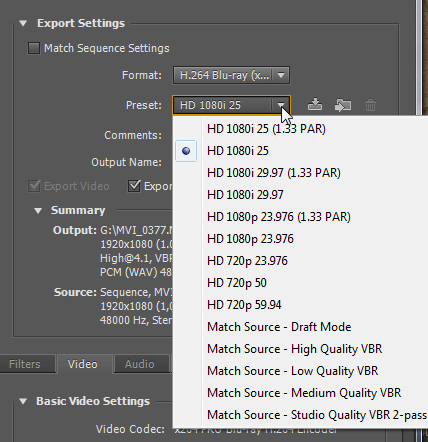This screenshot has width=428, height=442.
Task: Click the Delete Preset trash icon
Action: tap(370, 105)
